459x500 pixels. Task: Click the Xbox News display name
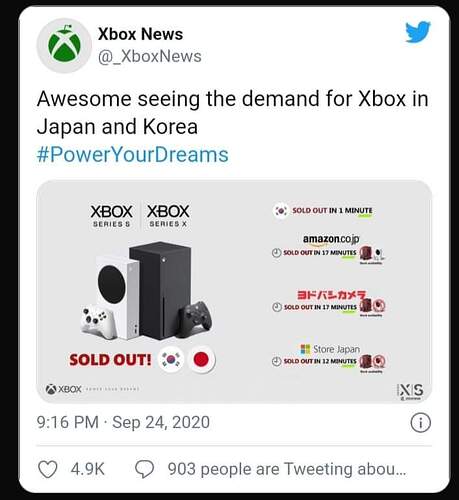[x=140, y=34]
